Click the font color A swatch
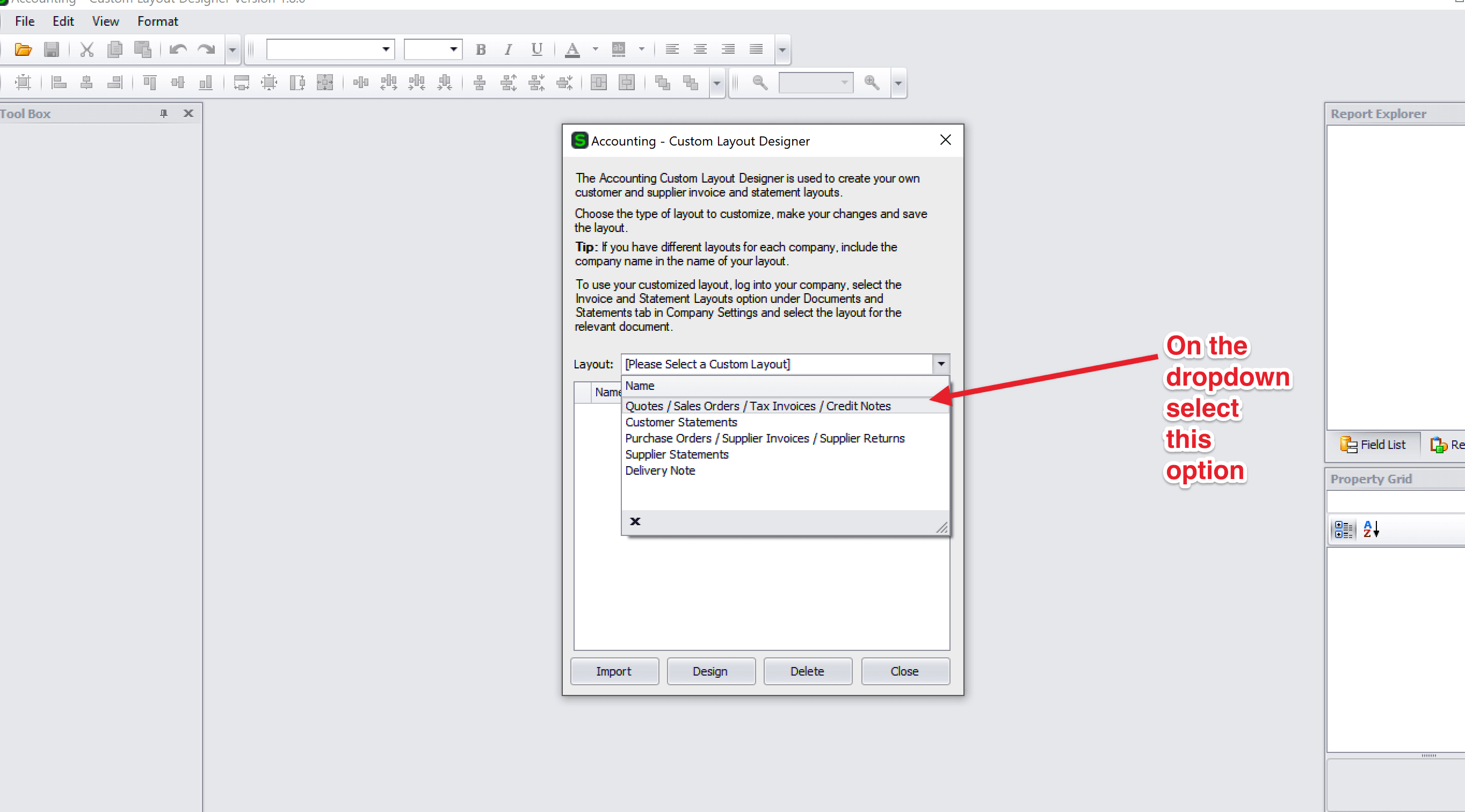The height and width of the screenshot is (812, 1465). pos(572,49)
